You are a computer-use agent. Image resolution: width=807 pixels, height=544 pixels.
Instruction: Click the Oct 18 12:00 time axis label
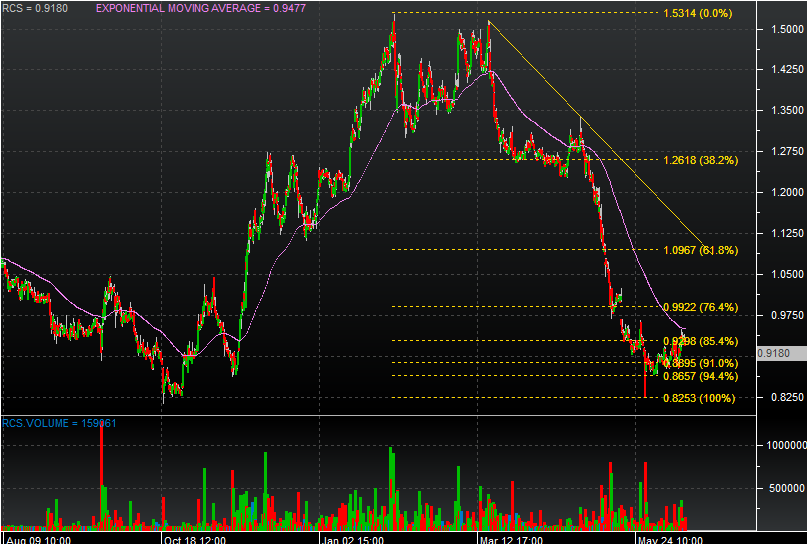195,538
